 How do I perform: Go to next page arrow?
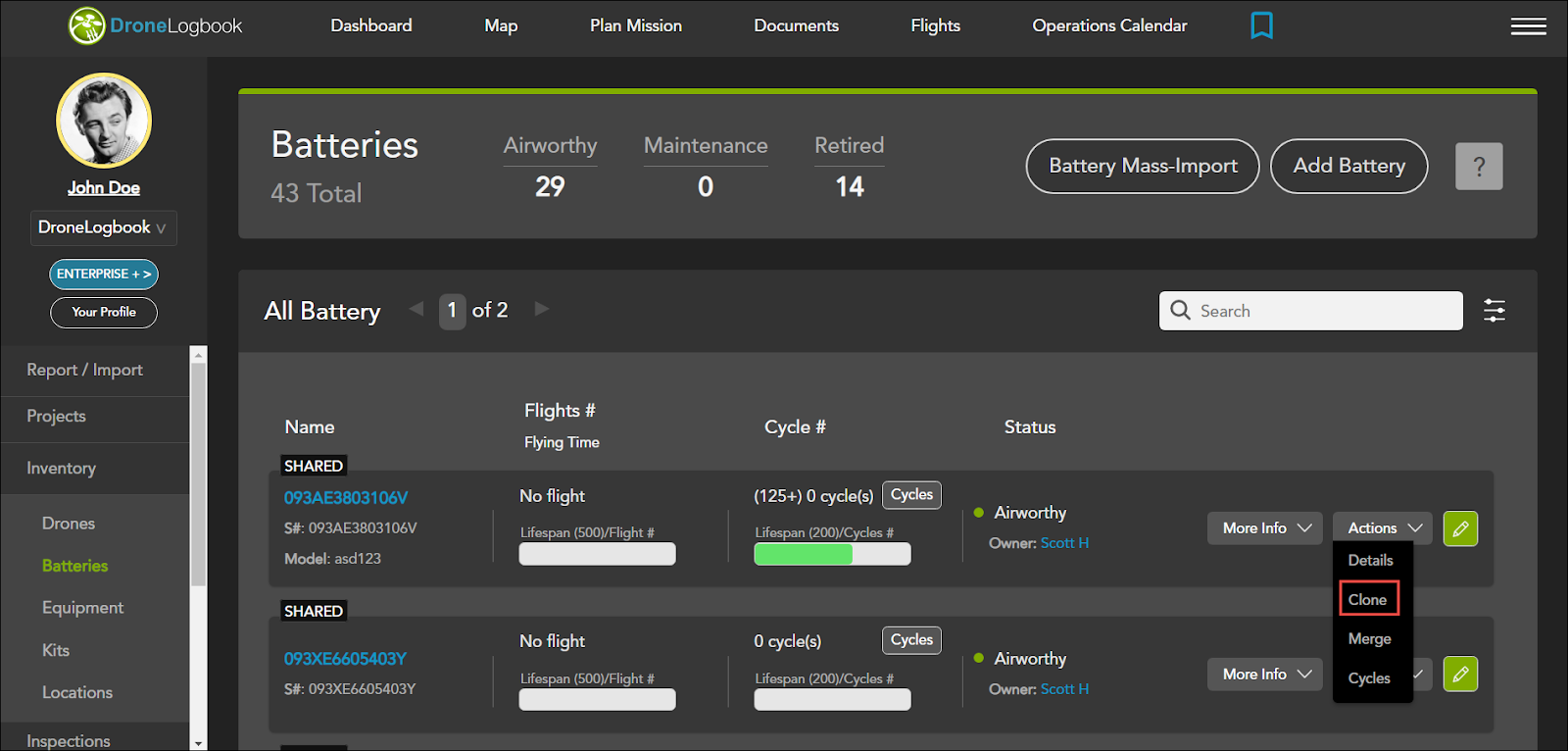click(541, 309)
